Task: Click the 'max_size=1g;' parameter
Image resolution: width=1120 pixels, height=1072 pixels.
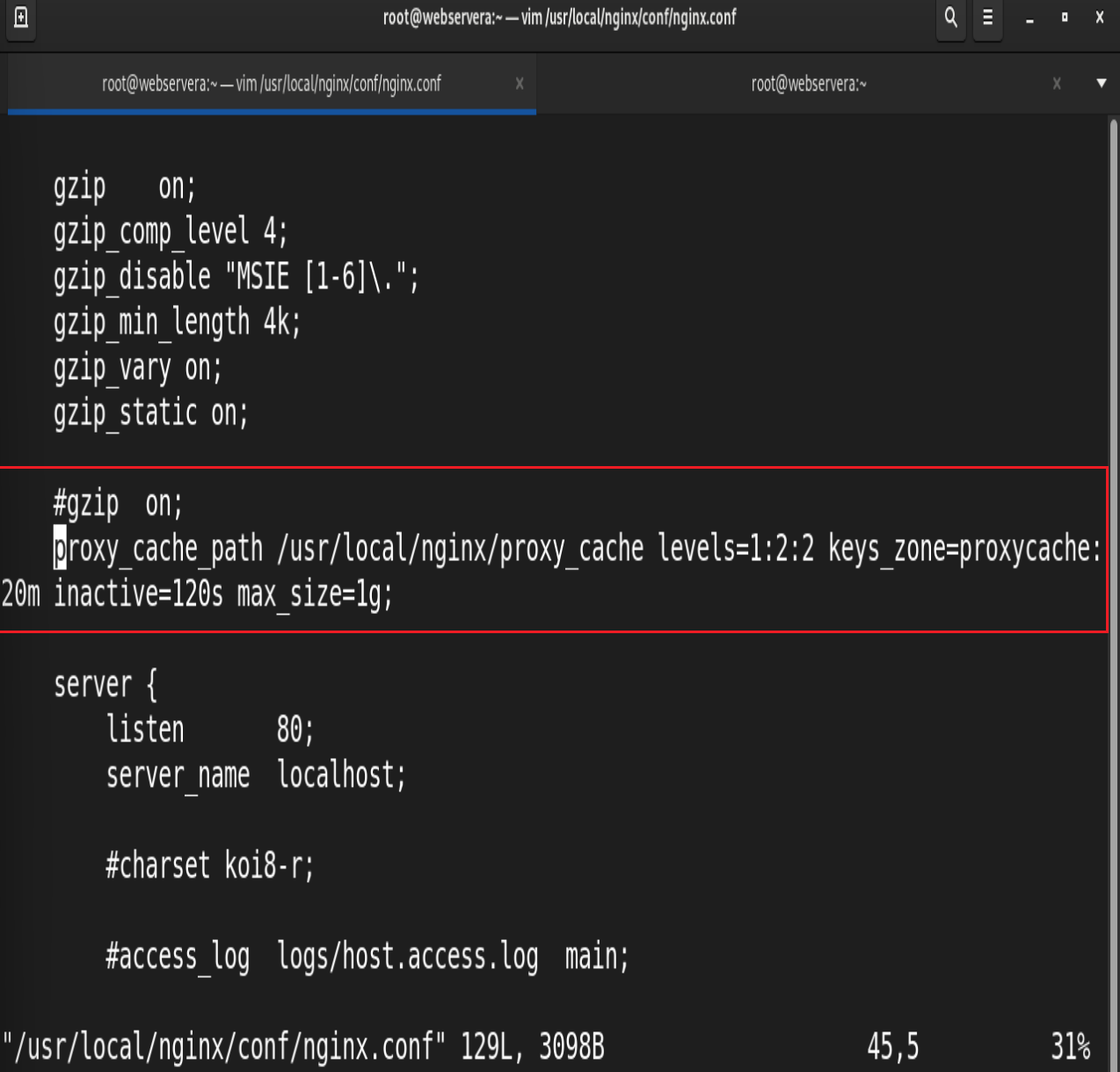Action: tap(315, 594)
